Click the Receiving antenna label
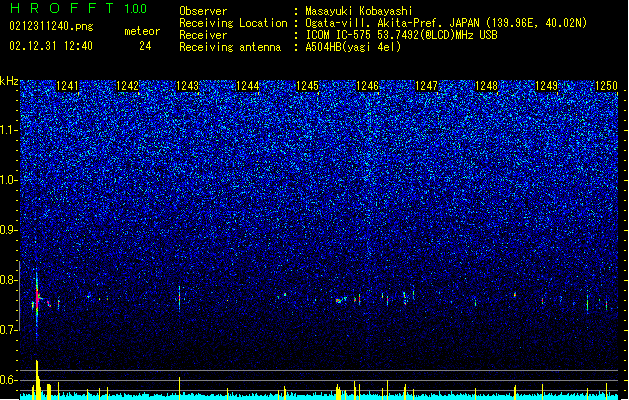This screenshot has width=629, height=400. [230, 47]
